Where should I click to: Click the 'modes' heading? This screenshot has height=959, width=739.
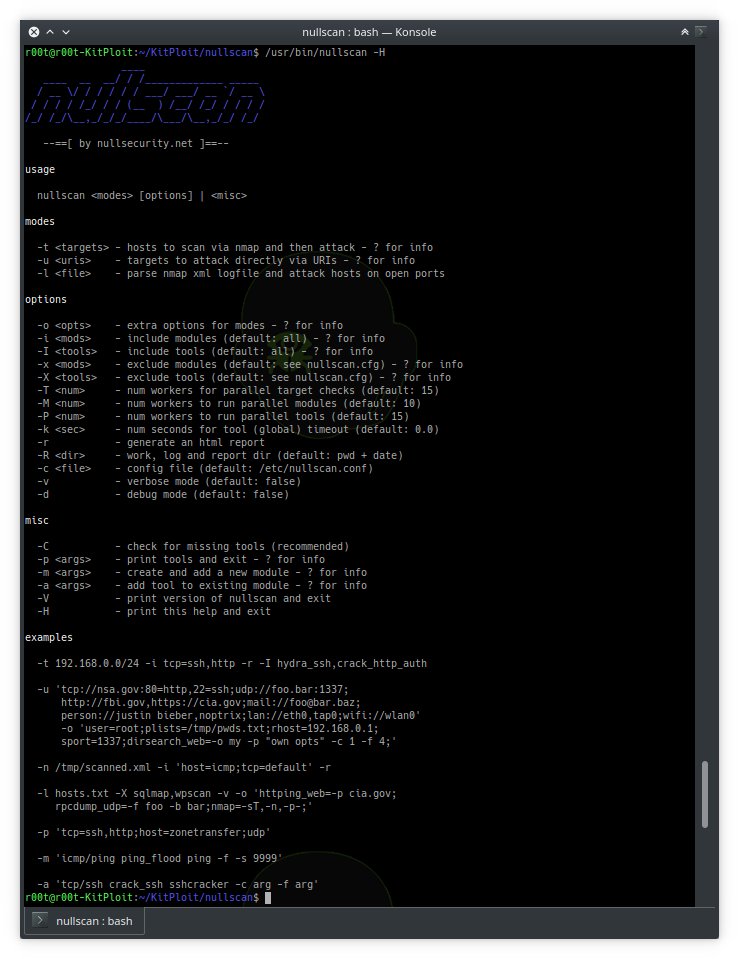pos(40,221)
